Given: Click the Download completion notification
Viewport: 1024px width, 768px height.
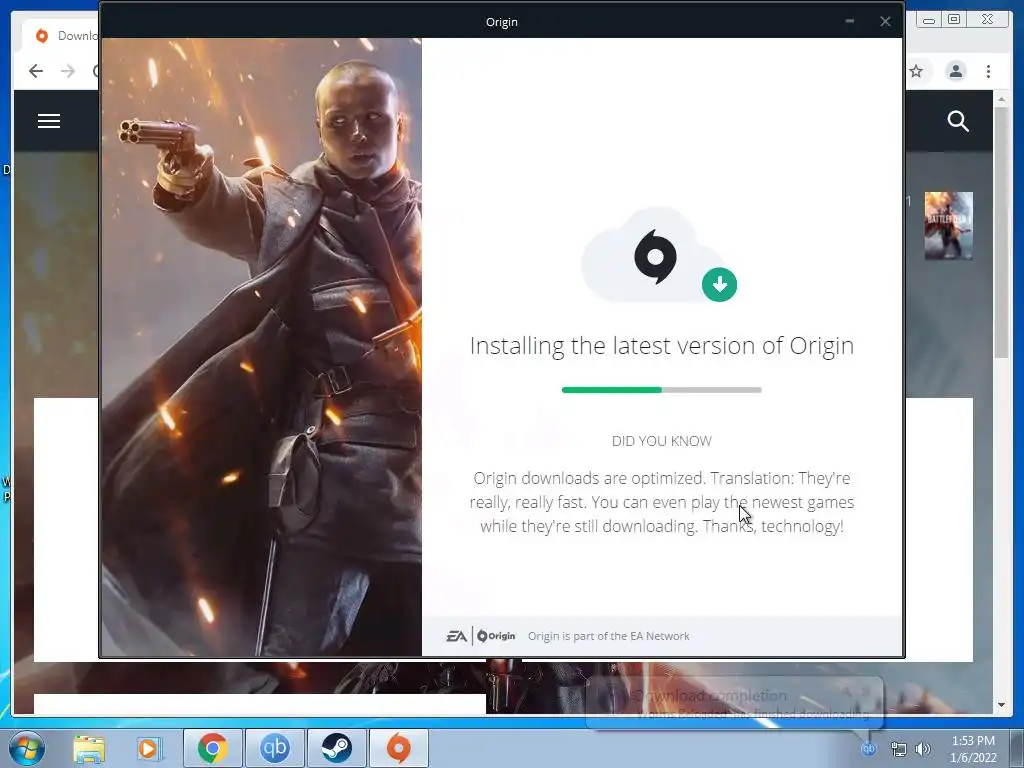Looking at the screenshot, I should [735, 703].
